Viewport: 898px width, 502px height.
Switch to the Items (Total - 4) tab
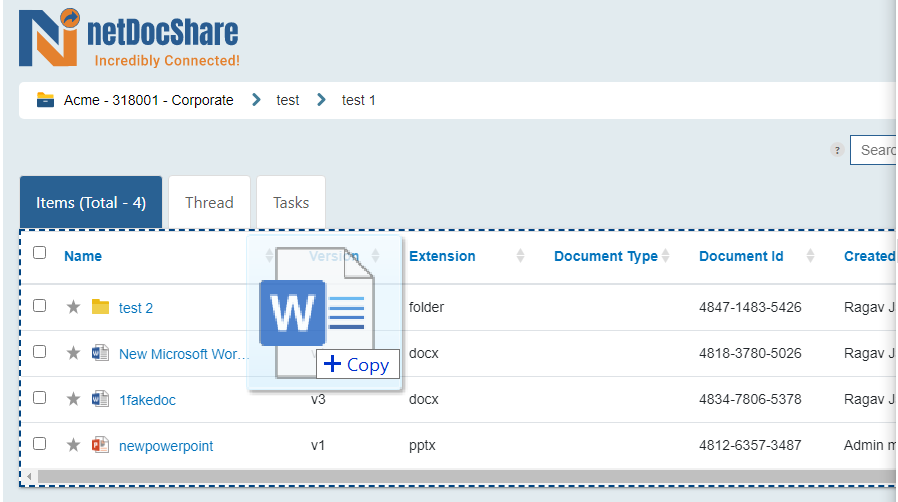click(91, 203)
